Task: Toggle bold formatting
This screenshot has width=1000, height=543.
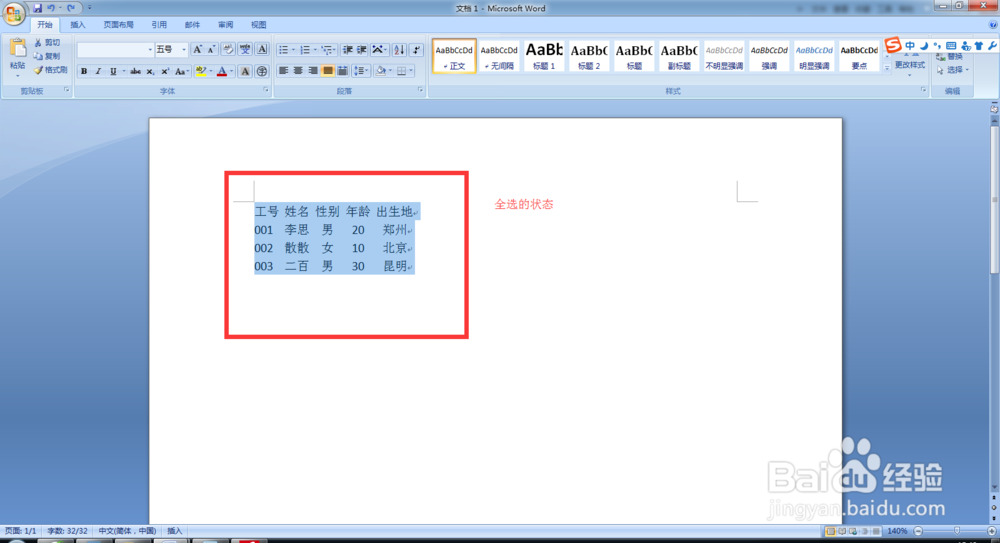Action: (84, 71)
